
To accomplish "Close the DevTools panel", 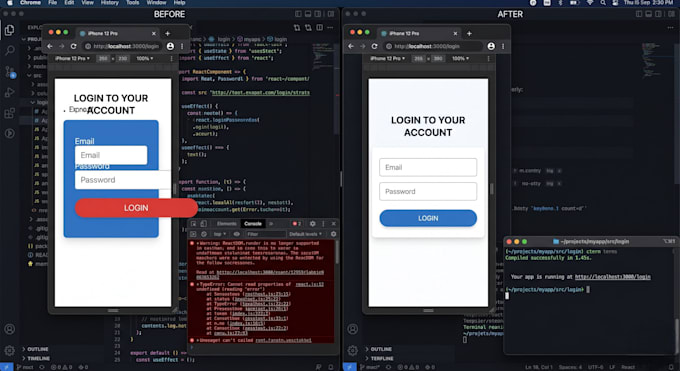I will click(333, 224).
